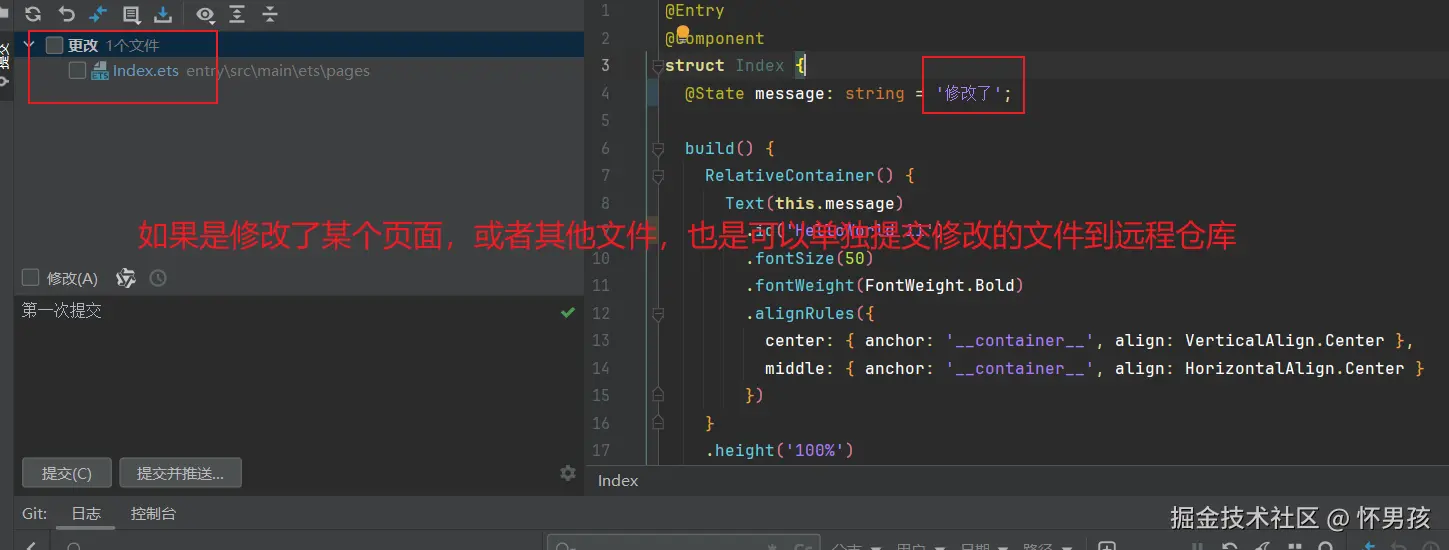This screenshot has height=550, width=1449.
Task: Switch to the 控制台 tab
Action: pos(153,514)
